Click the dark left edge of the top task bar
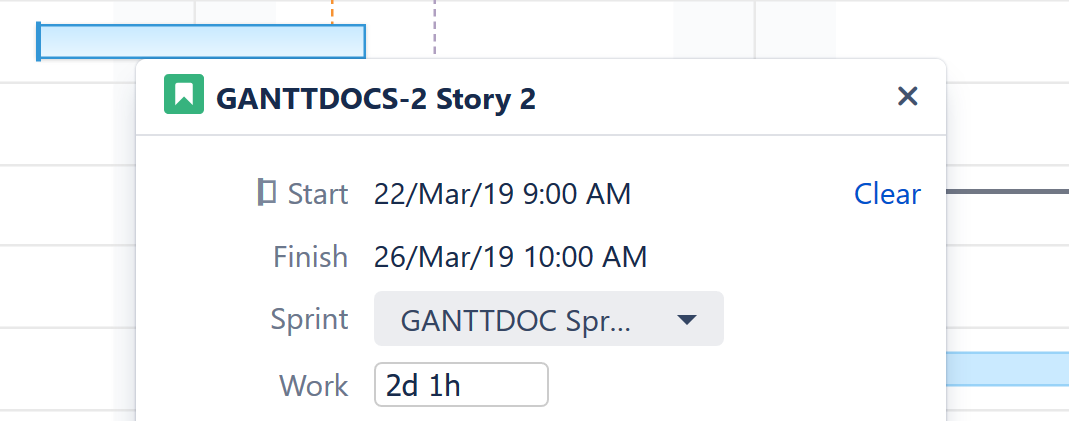The height and width of the screenshot is (421, 1069). tap(38, 41)
